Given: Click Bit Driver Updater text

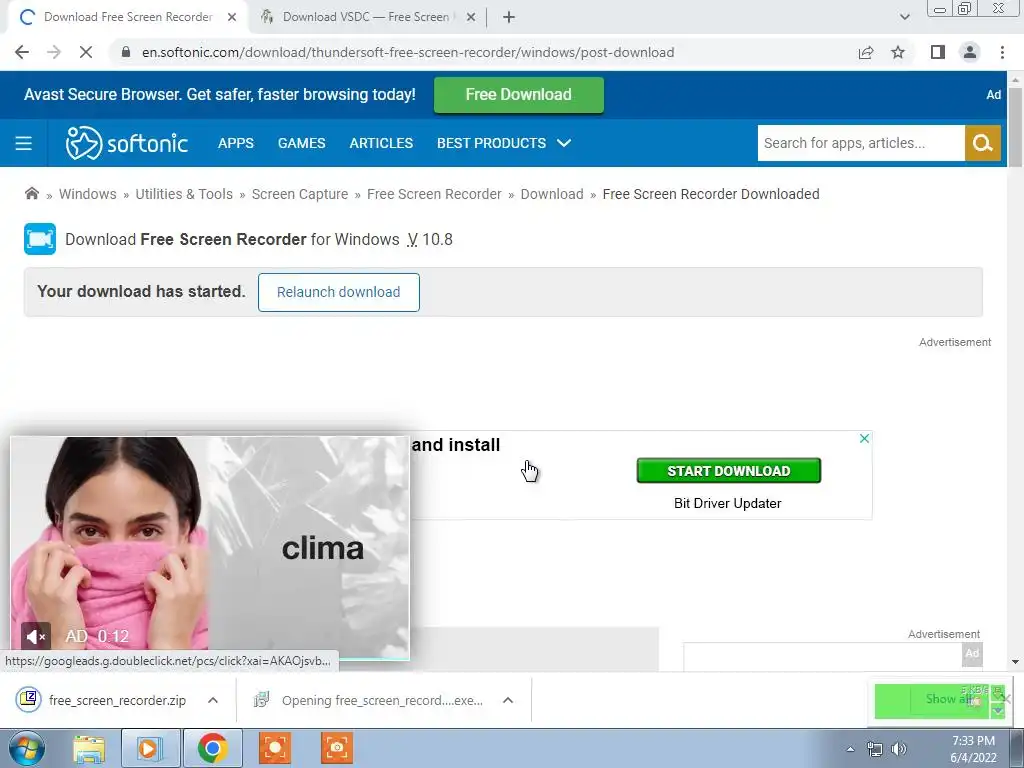Looking at the screenshot, I should click(728, 504).
